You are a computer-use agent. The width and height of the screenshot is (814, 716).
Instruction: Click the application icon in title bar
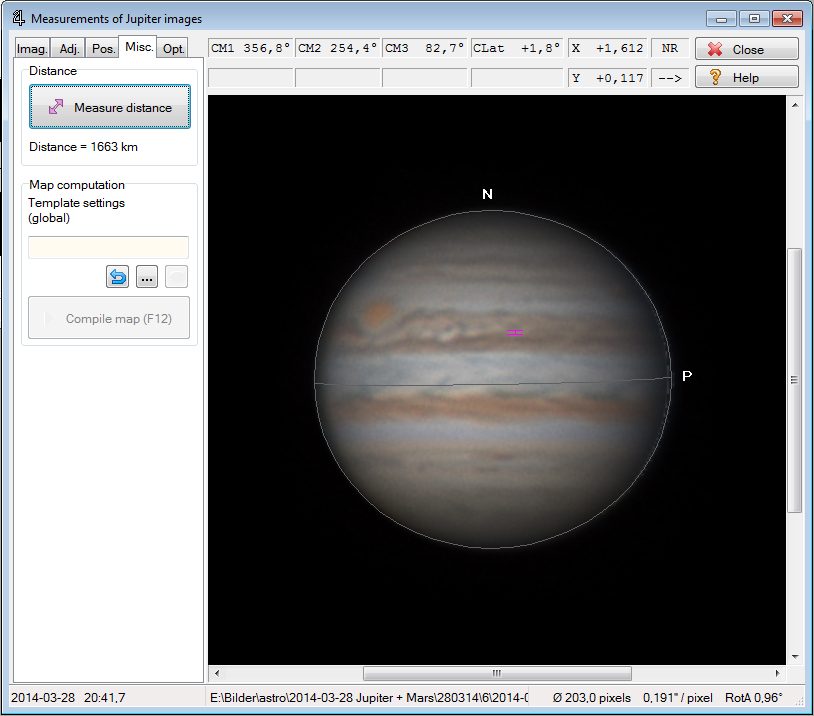tap(19, 18)
